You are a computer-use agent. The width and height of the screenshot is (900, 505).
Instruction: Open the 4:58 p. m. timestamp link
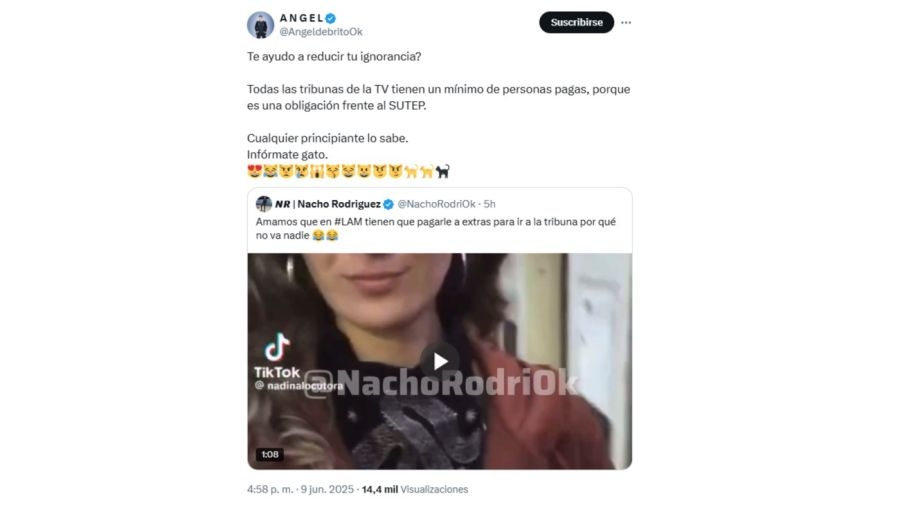coord(270,490)
